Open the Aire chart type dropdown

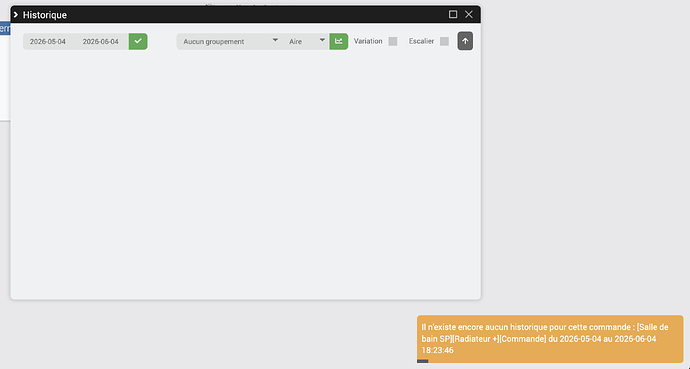click(306, 41)
